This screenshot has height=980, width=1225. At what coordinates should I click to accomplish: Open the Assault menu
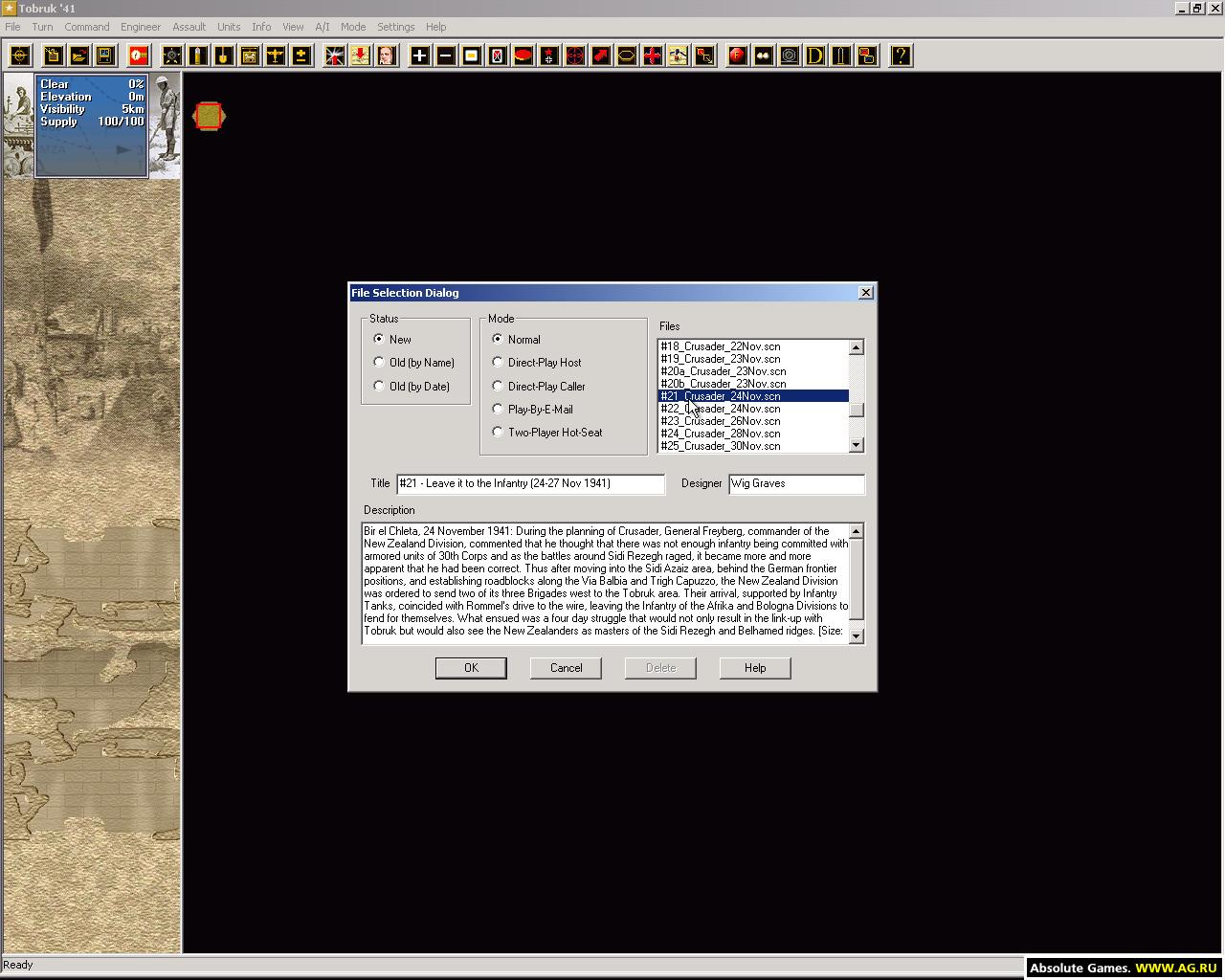pos(189,27)
